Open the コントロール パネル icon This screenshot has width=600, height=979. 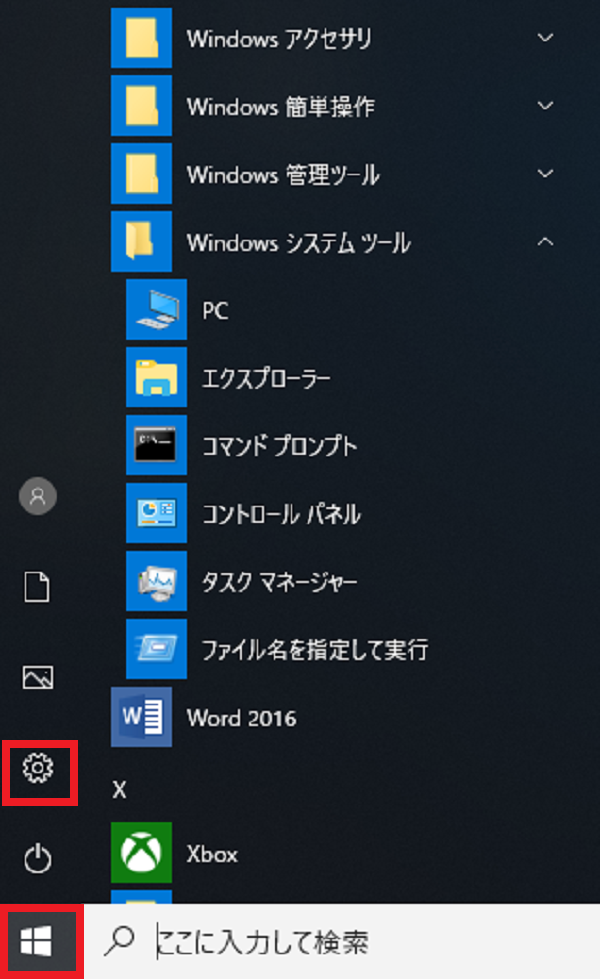156,513
